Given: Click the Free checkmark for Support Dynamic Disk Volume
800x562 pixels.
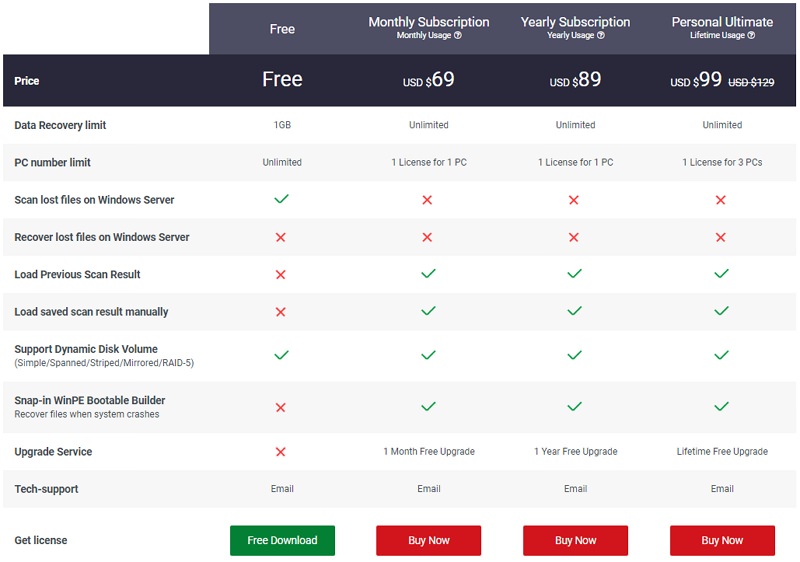Looking at the screenshot, I should click(x=282, y=355).
